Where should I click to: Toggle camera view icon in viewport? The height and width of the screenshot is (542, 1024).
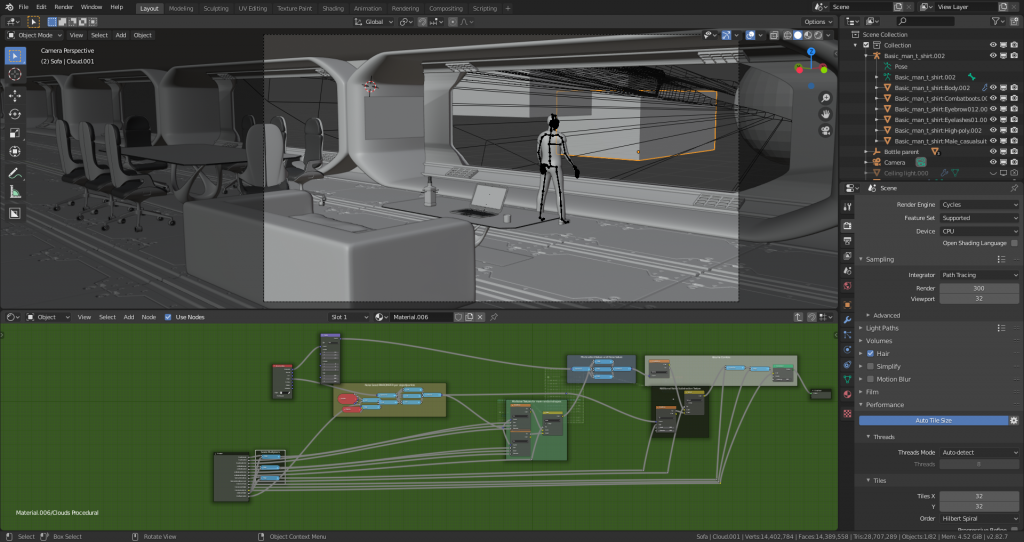[825, 131]
